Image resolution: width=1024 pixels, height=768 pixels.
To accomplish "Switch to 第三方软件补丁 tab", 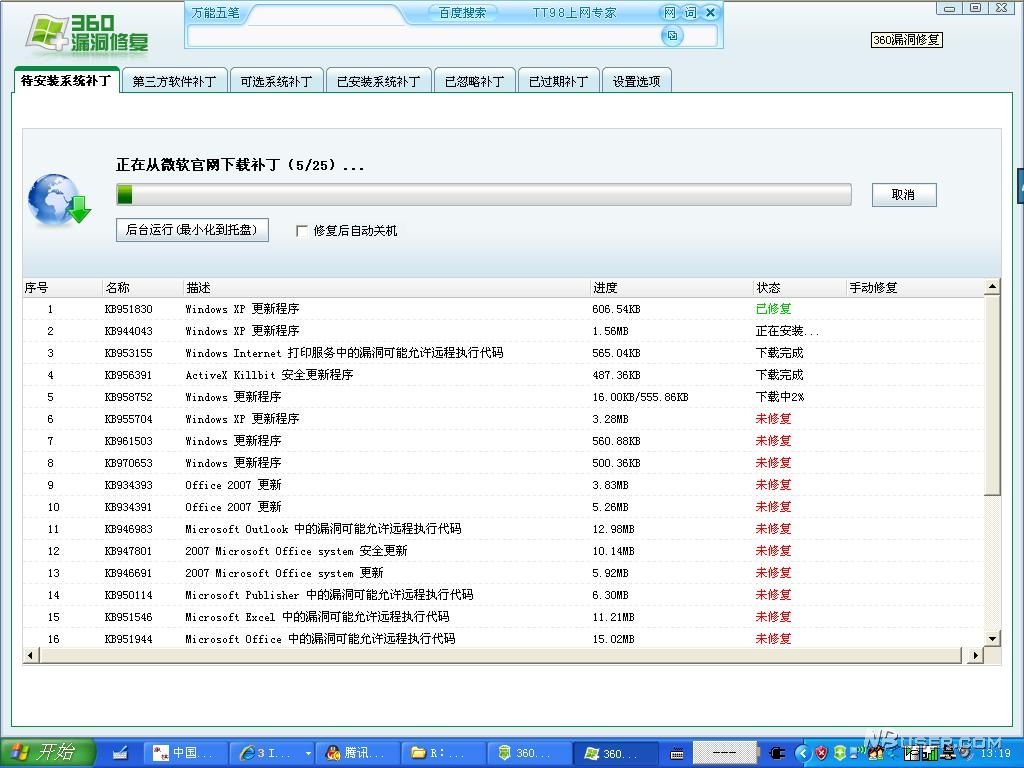I will pyautogui.click(x=174, y=81).
